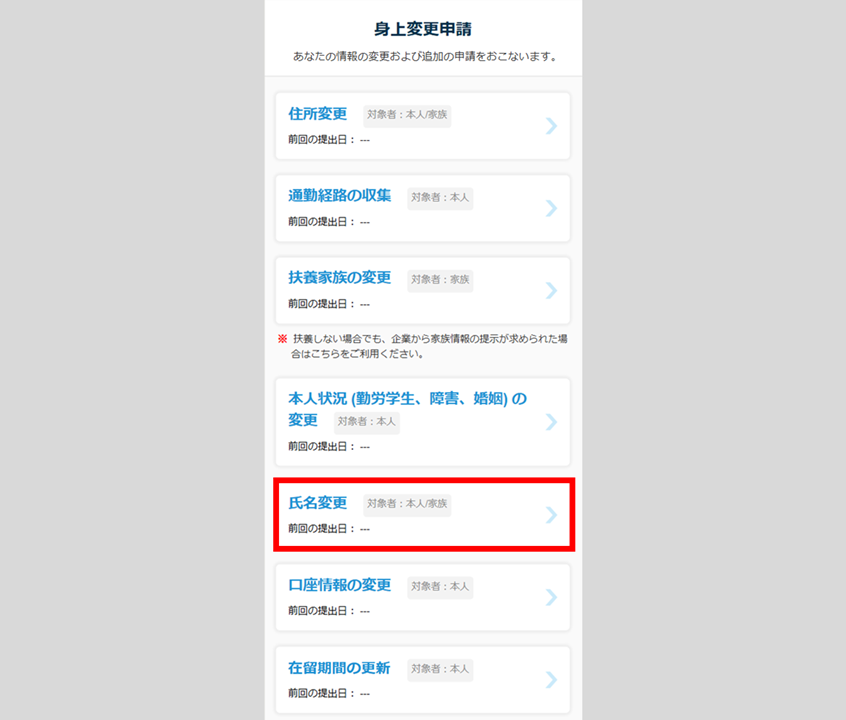Open the 扶養家族の変更 link
The height and width of the screenshot is (720, 846).
(339, 278)
